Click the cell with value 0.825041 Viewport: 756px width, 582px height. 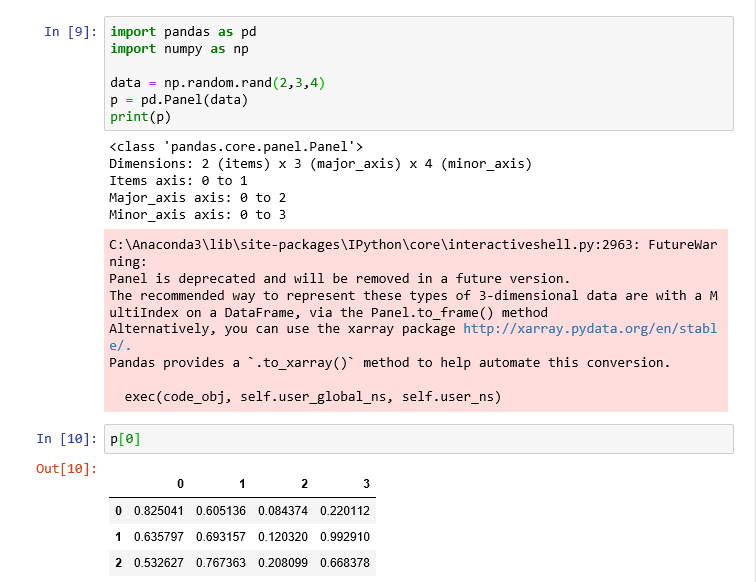[x=159, y=511]
